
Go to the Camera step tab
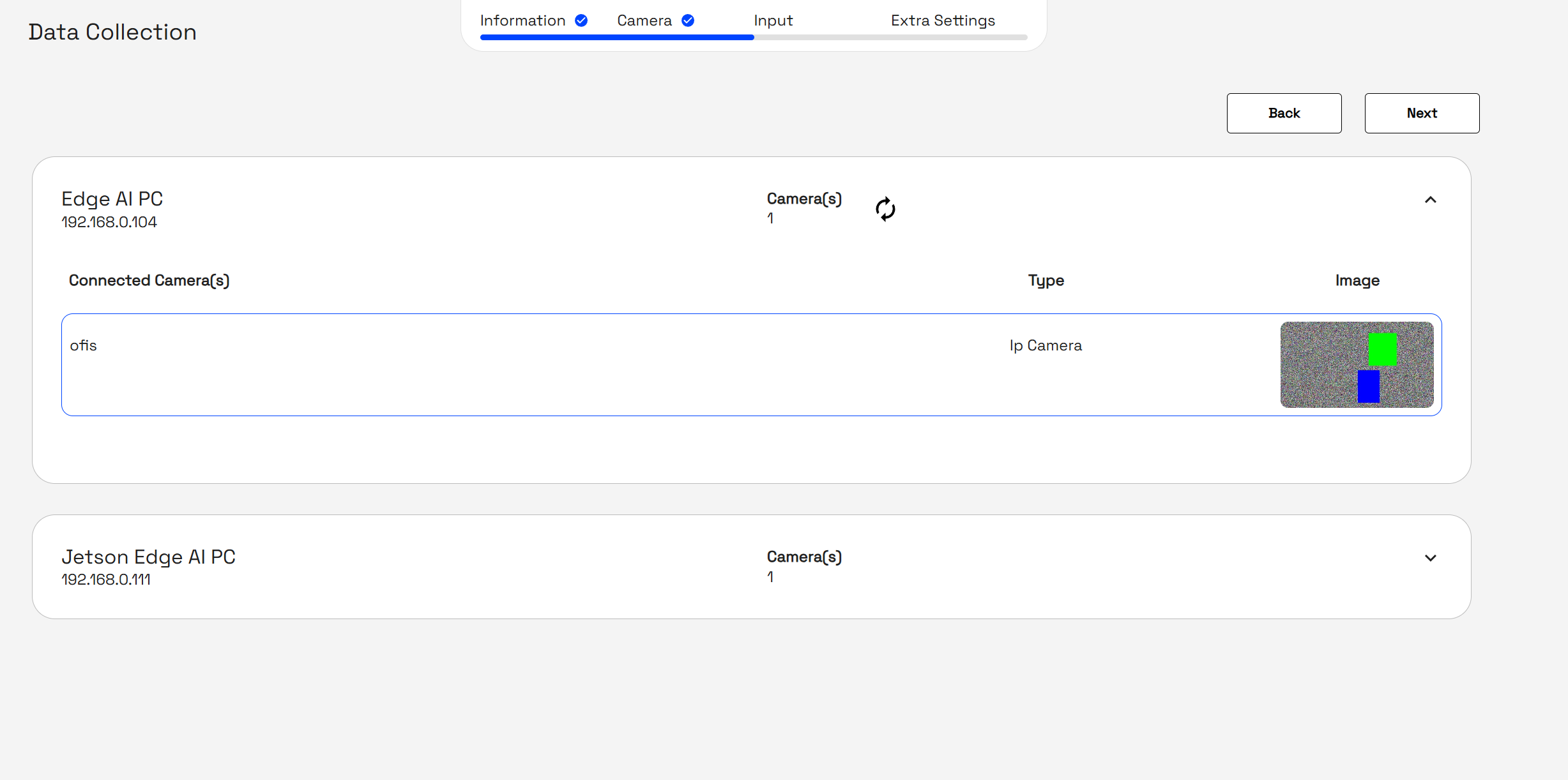click(644, 20)
